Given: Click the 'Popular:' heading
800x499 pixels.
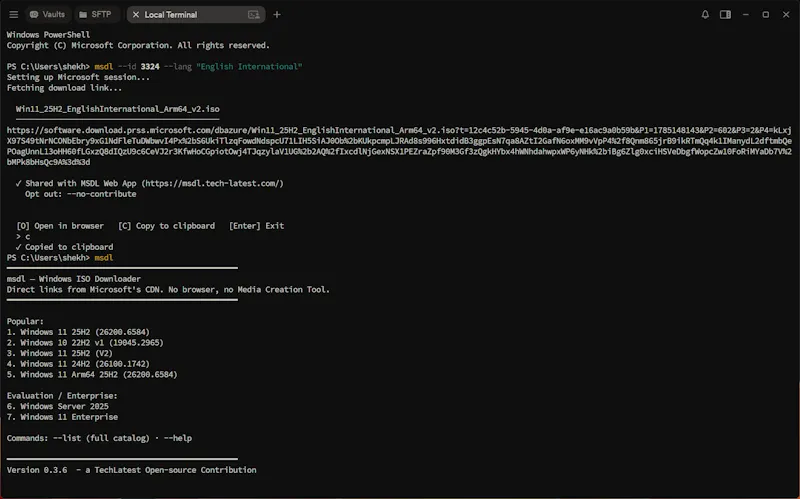Looking at the screenshot, I should coord(25,321).
